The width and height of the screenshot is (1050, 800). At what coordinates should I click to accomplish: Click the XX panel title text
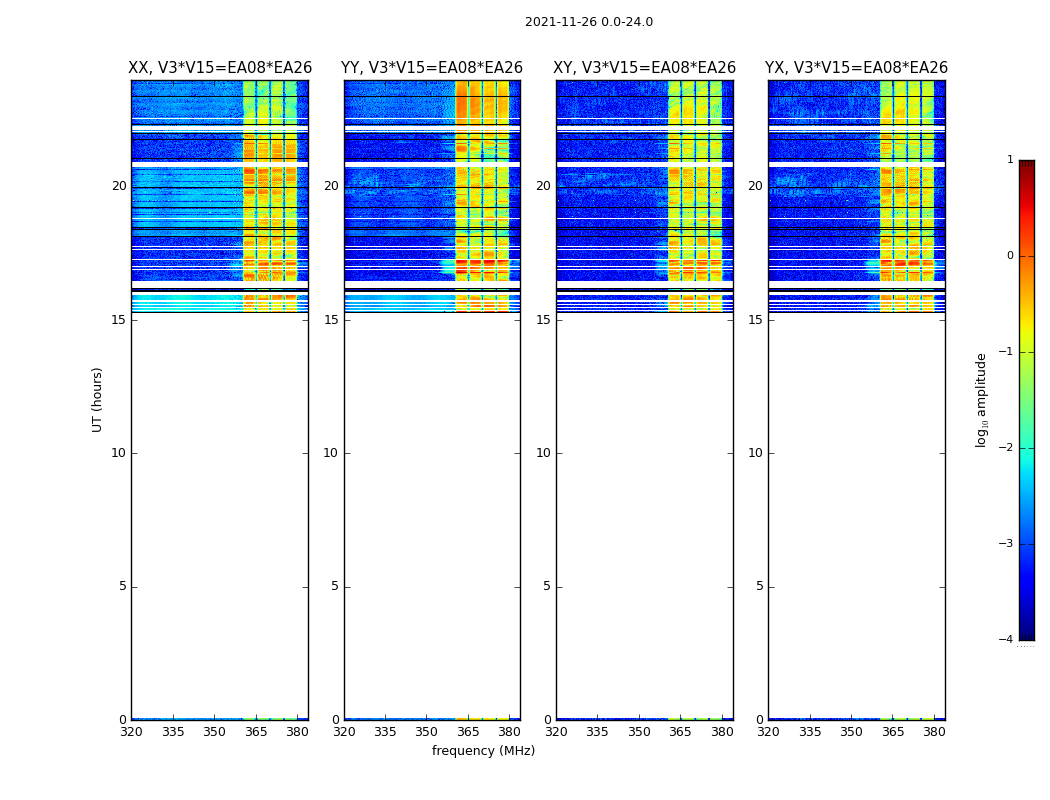[220, 68]
